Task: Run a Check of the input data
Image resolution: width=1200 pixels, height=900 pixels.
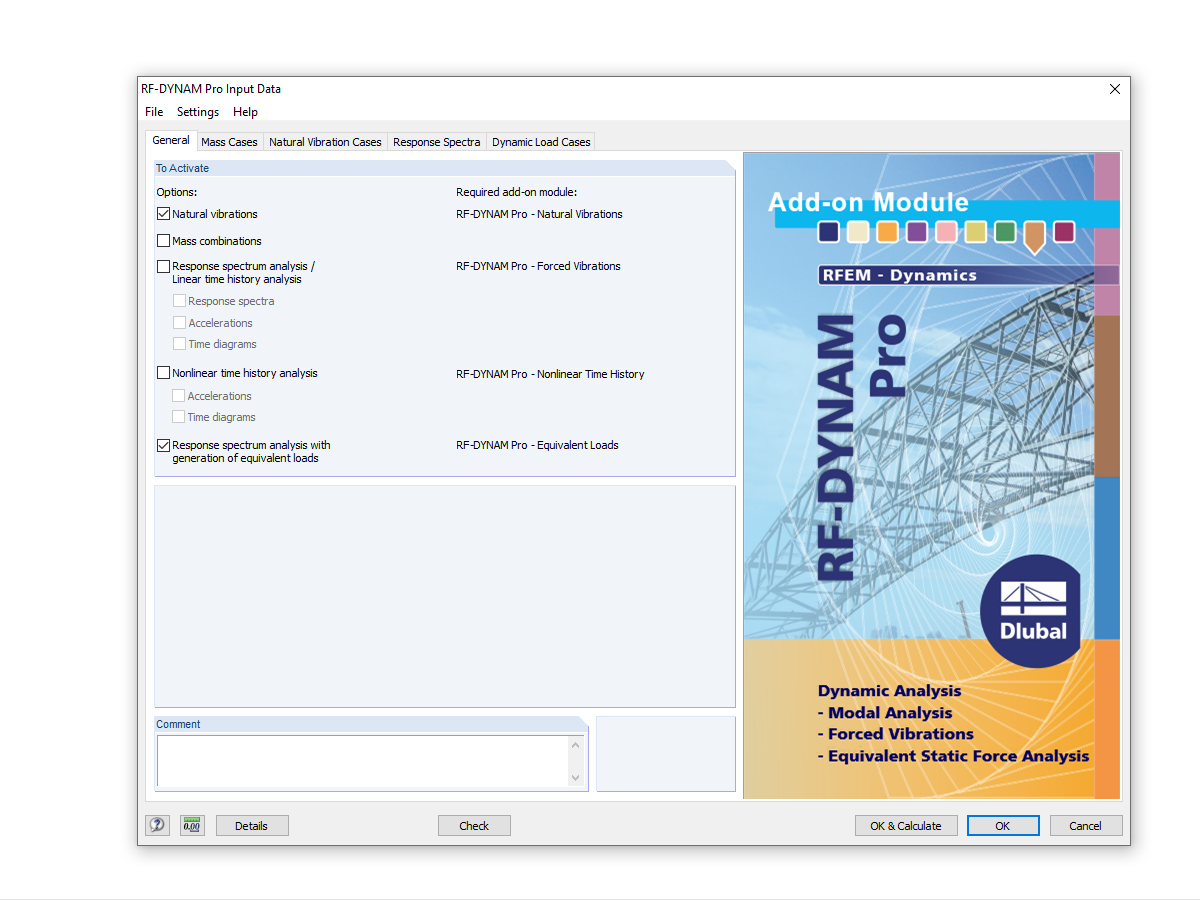Action: [x=474, y=825]
